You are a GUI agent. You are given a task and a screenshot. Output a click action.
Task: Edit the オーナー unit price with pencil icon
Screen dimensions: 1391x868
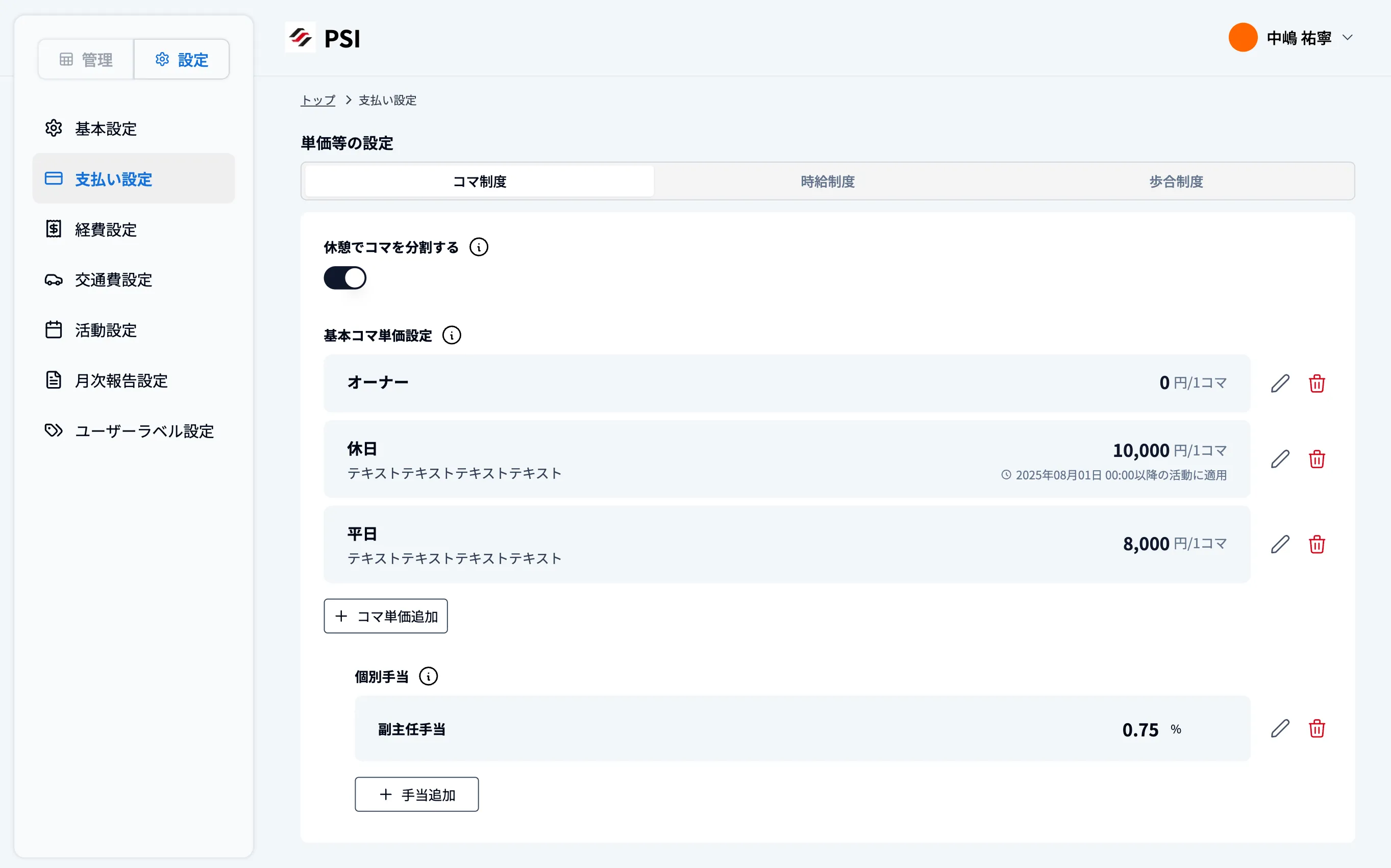[1280, 383]
